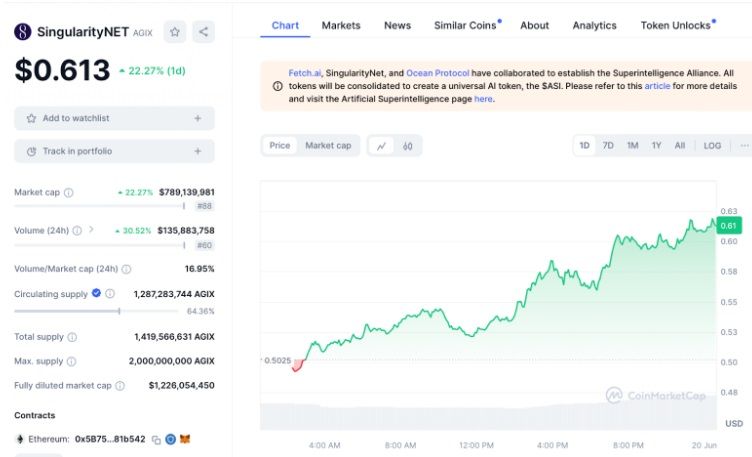The width and height of the screenshot is (752, 457).
Task: Select the line chart view icon
Action: pyautogui.click(x=382, y=146)
